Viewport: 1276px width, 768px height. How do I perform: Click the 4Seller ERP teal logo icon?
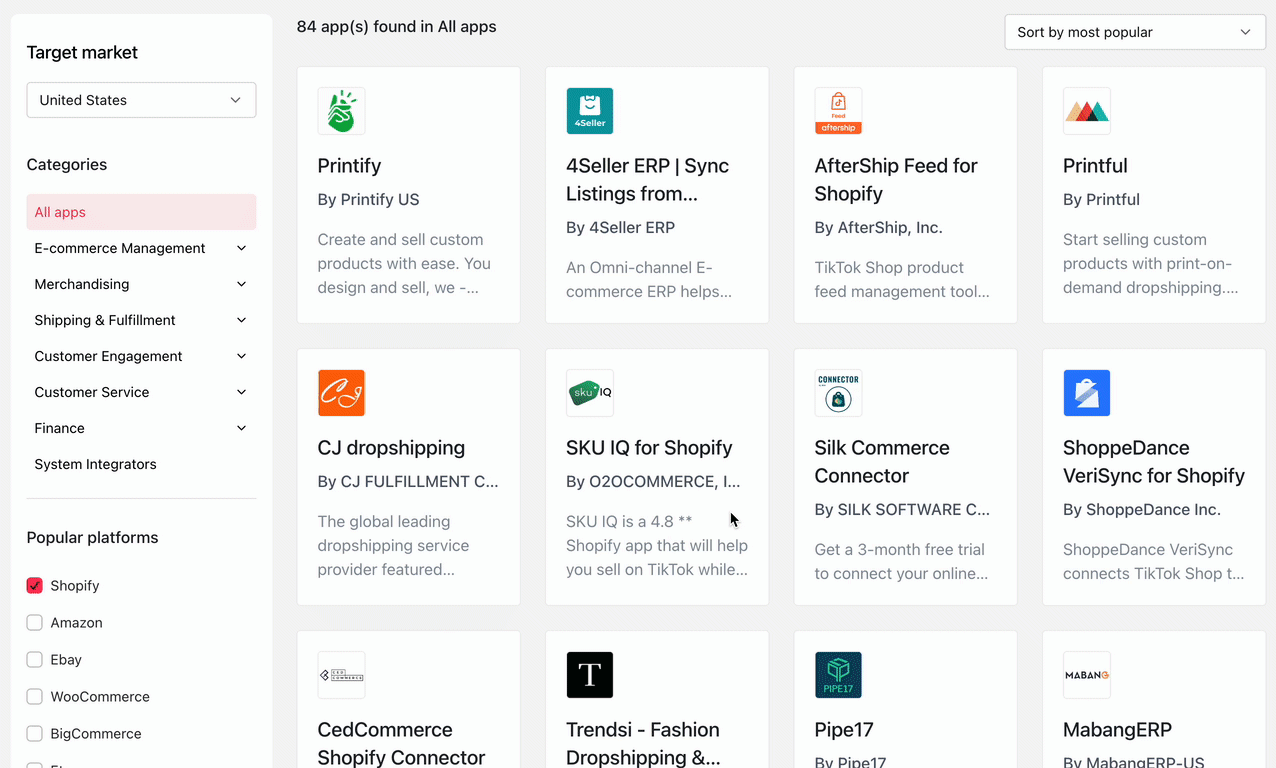click(x=589, y=111)
